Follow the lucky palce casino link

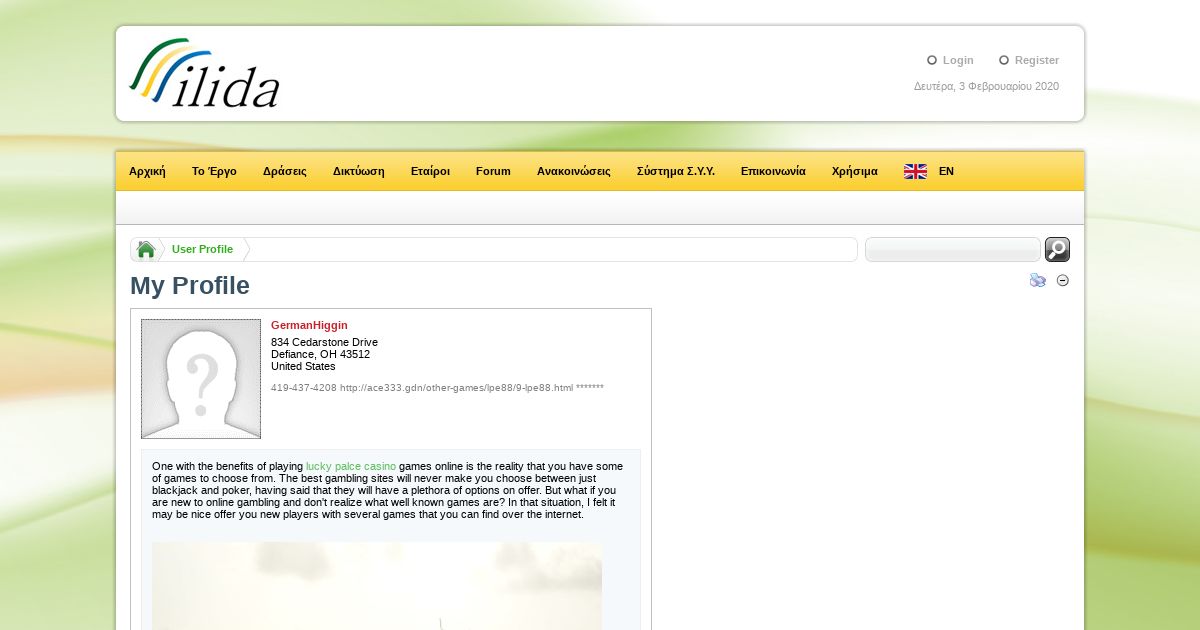[351, 466]
